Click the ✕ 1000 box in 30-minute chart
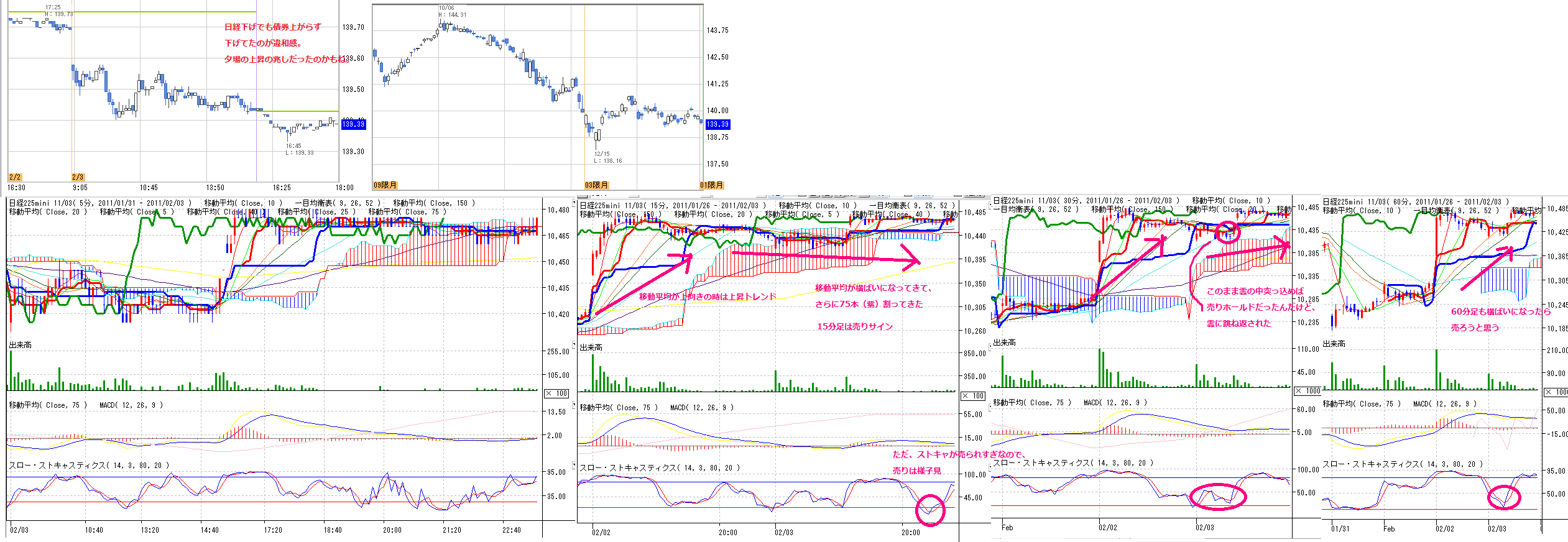 point(1307,391)
